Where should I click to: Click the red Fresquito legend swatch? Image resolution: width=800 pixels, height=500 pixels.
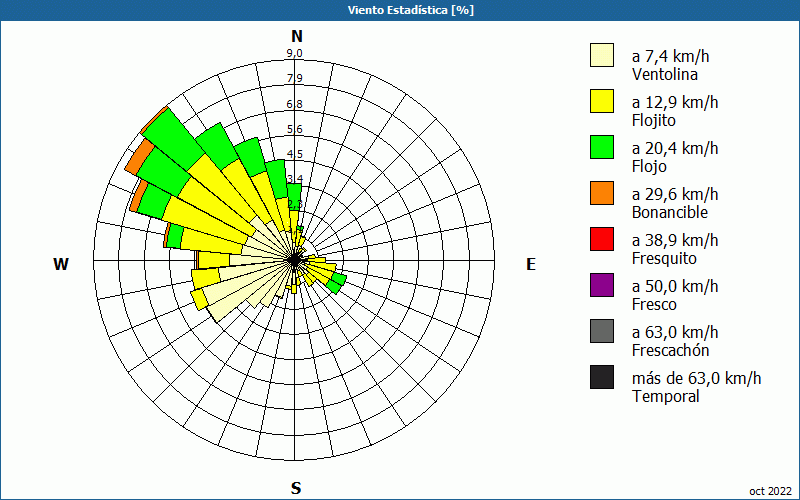pos(602,239)
